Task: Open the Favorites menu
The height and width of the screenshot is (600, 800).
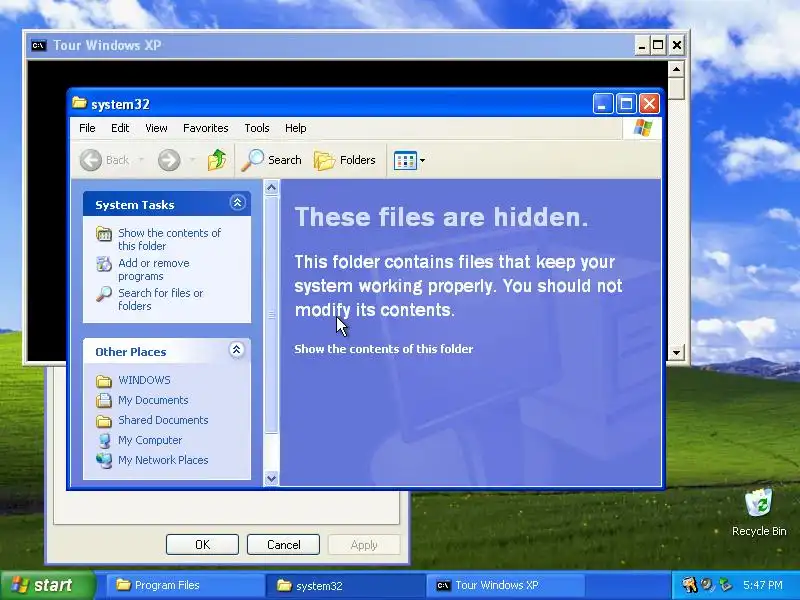Action: point(206,128)
